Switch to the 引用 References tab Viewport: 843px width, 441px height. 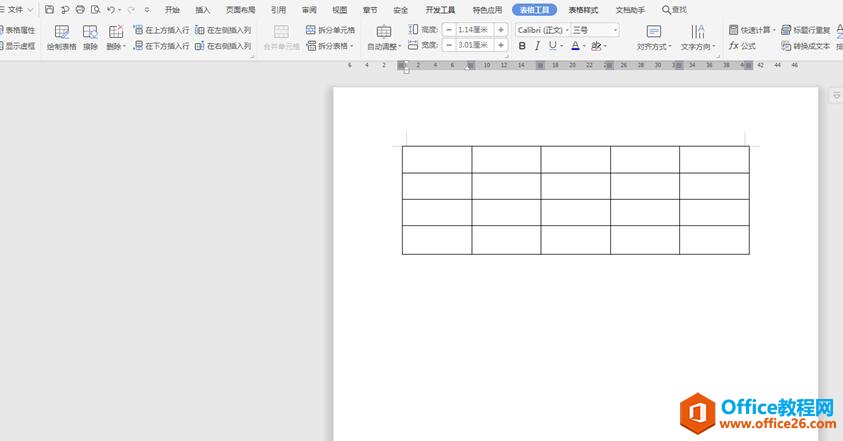278,10
